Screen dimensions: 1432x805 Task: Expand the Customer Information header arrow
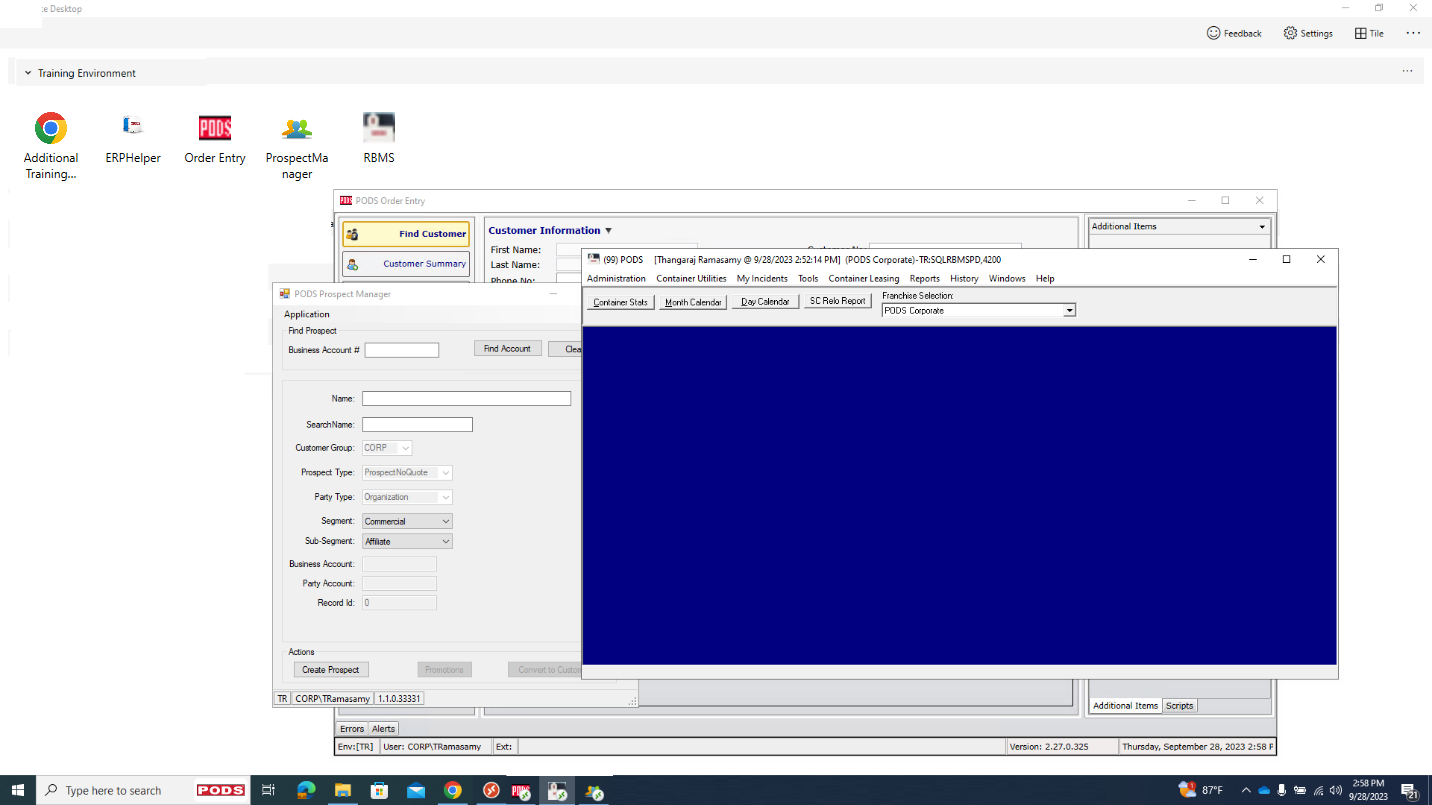[608, 231]
